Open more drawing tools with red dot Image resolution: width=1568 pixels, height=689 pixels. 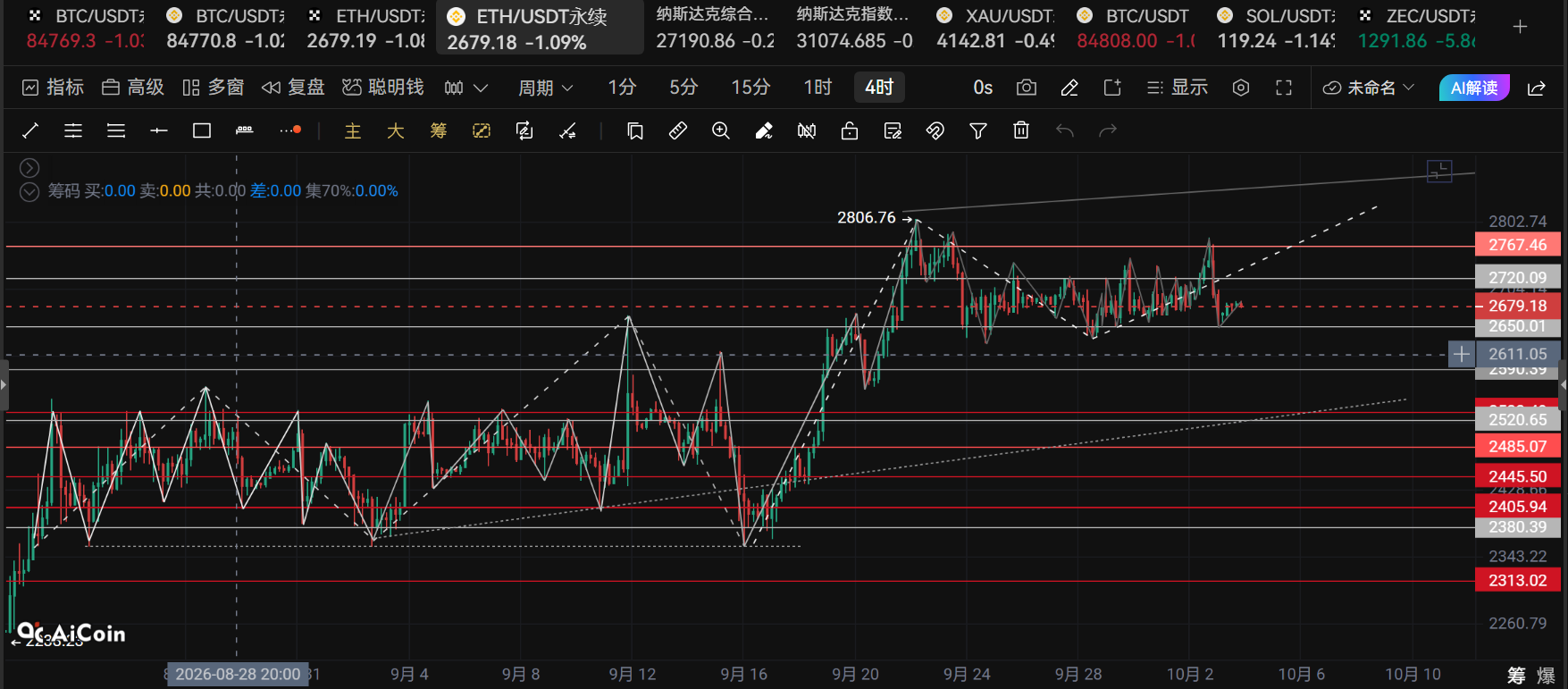click(x=289, y=130)
